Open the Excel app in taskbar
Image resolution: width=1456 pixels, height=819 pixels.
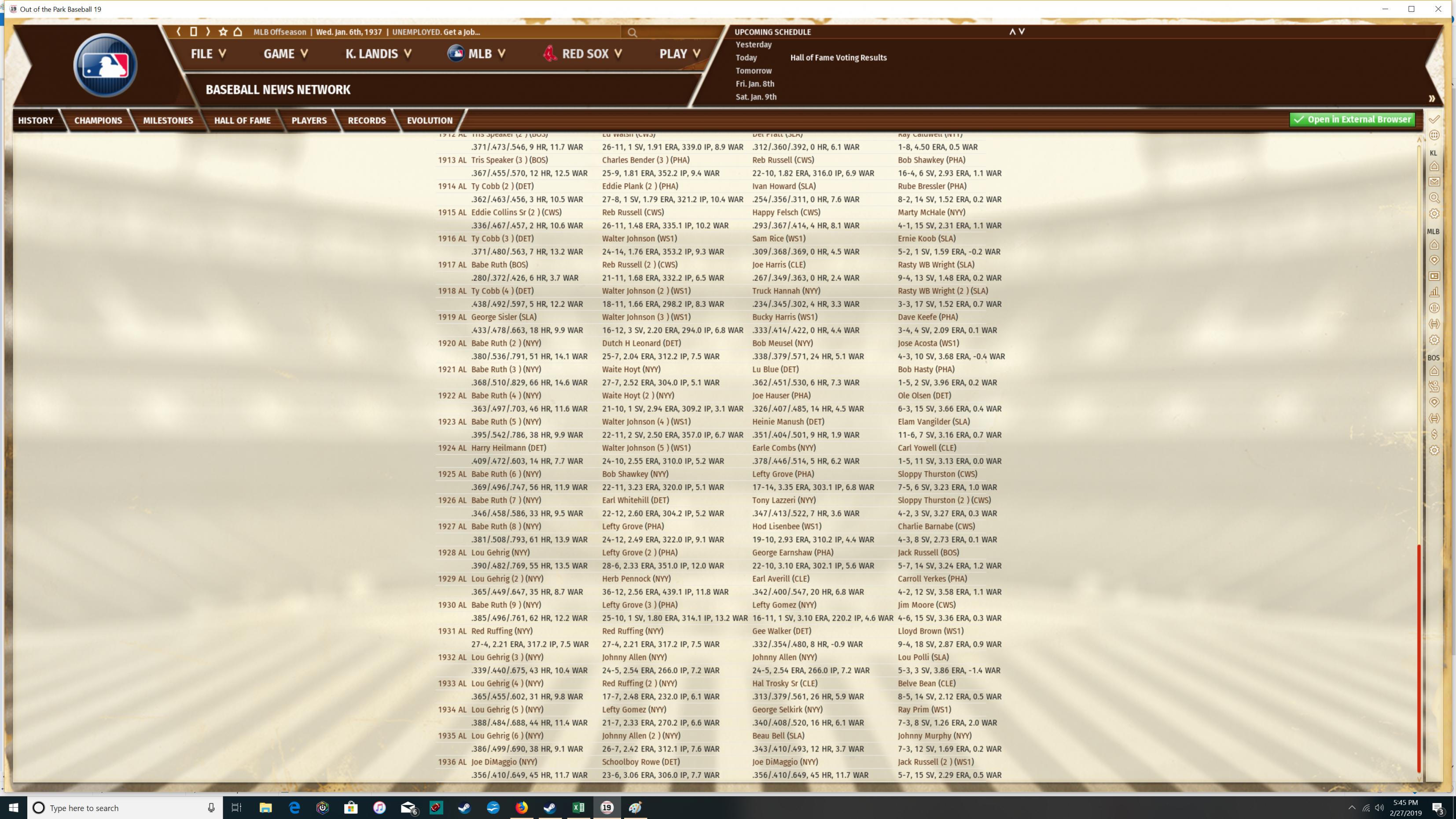click(x=578, y=807)
